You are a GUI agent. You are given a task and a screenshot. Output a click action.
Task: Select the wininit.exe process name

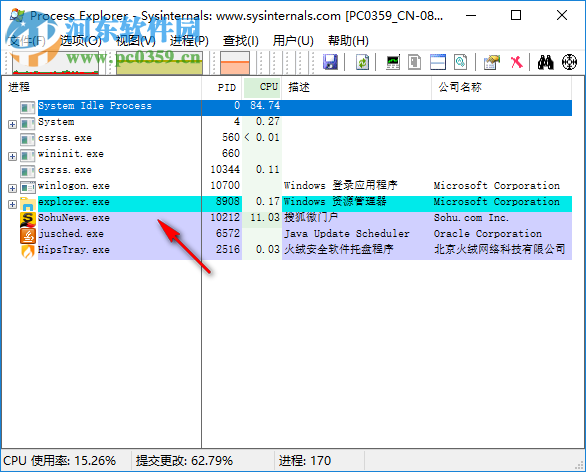coord(71,154)
